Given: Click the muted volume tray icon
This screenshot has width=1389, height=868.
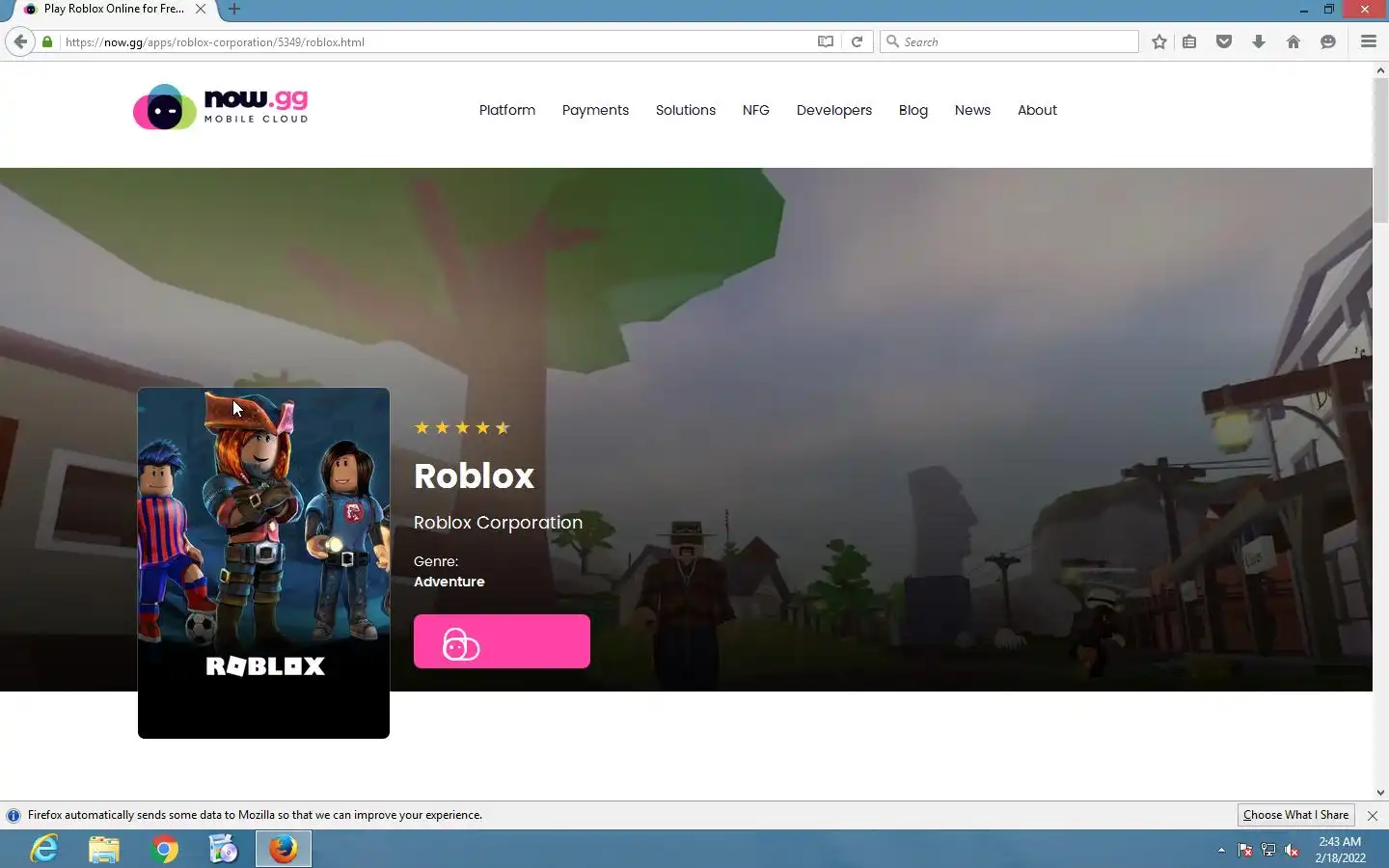Looking at the screenshot, I should [x=1292, y=850].
